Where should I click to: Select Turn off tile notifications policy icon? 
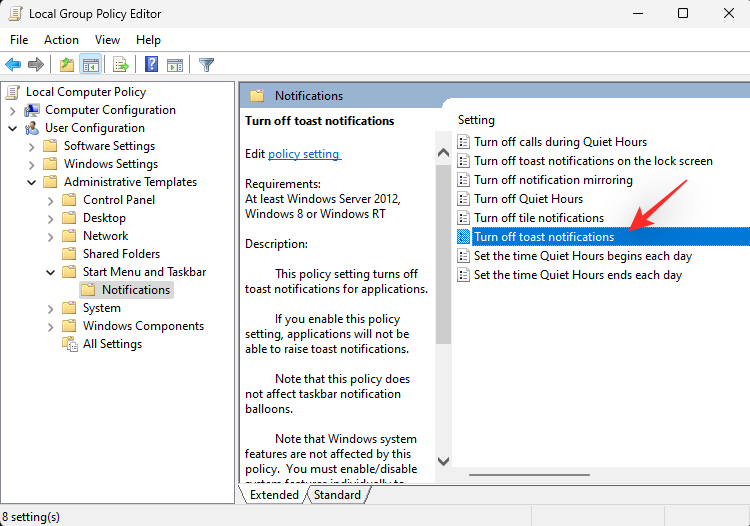click(x=463, y=218)
